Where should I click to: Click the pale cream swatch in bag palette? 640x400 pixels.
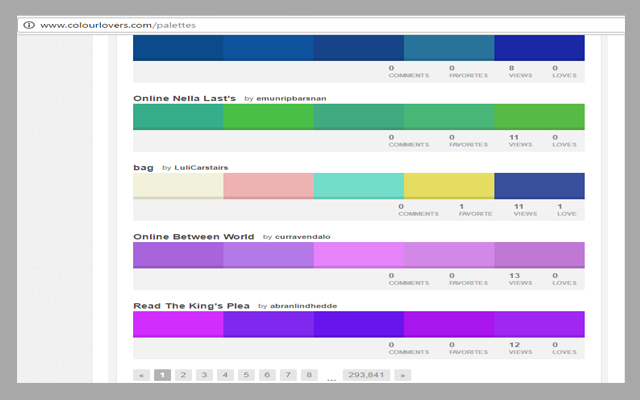point(178,186)
